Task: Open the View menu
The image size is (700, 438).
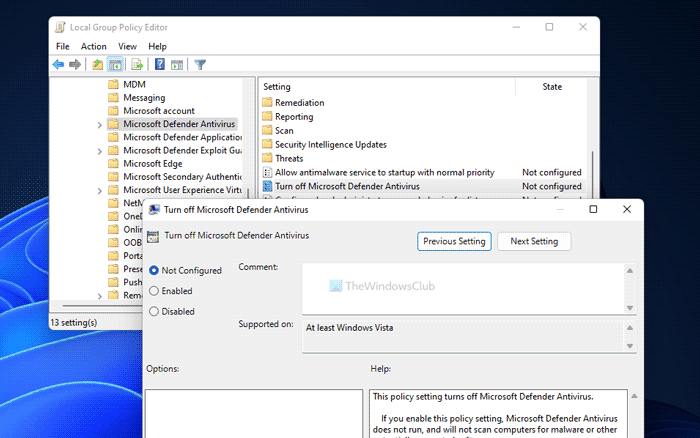Action: (x=127, y=46)
